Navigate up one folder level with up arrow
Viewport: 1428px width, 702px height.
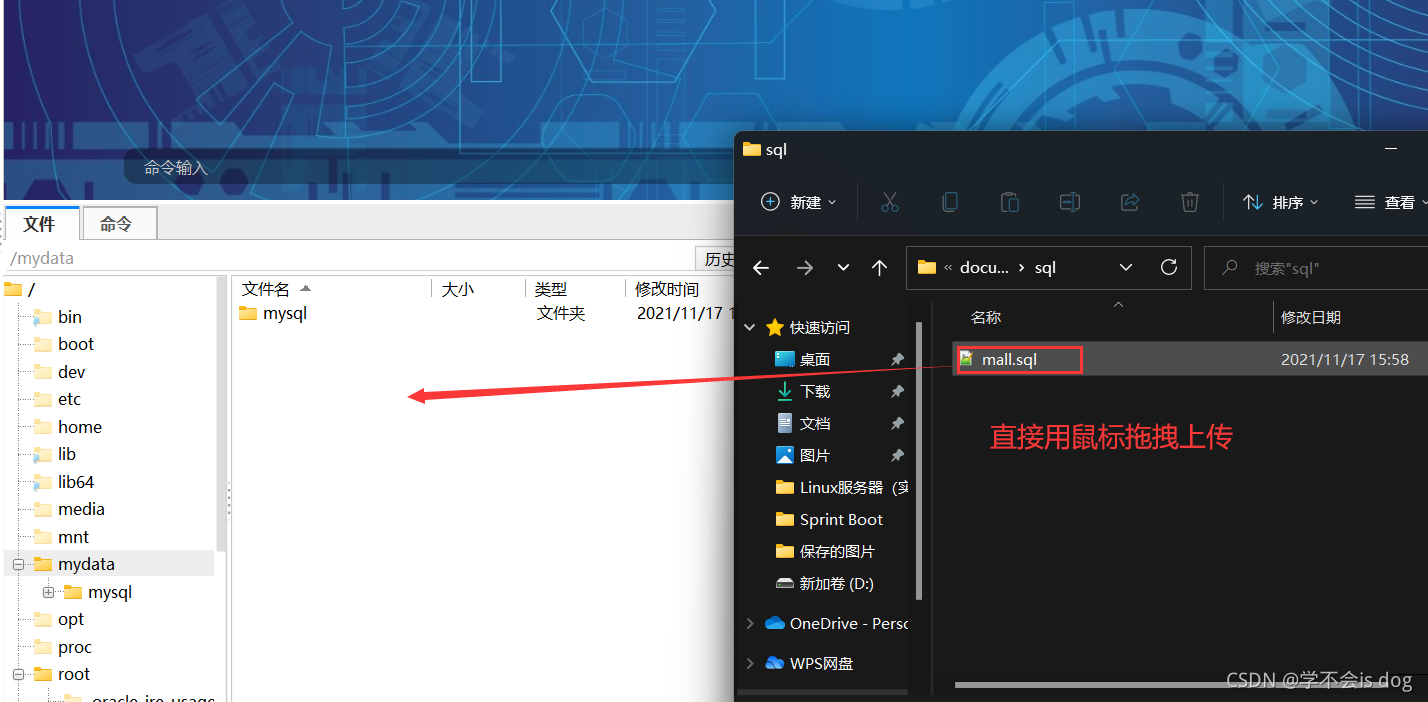click(877, 267)
